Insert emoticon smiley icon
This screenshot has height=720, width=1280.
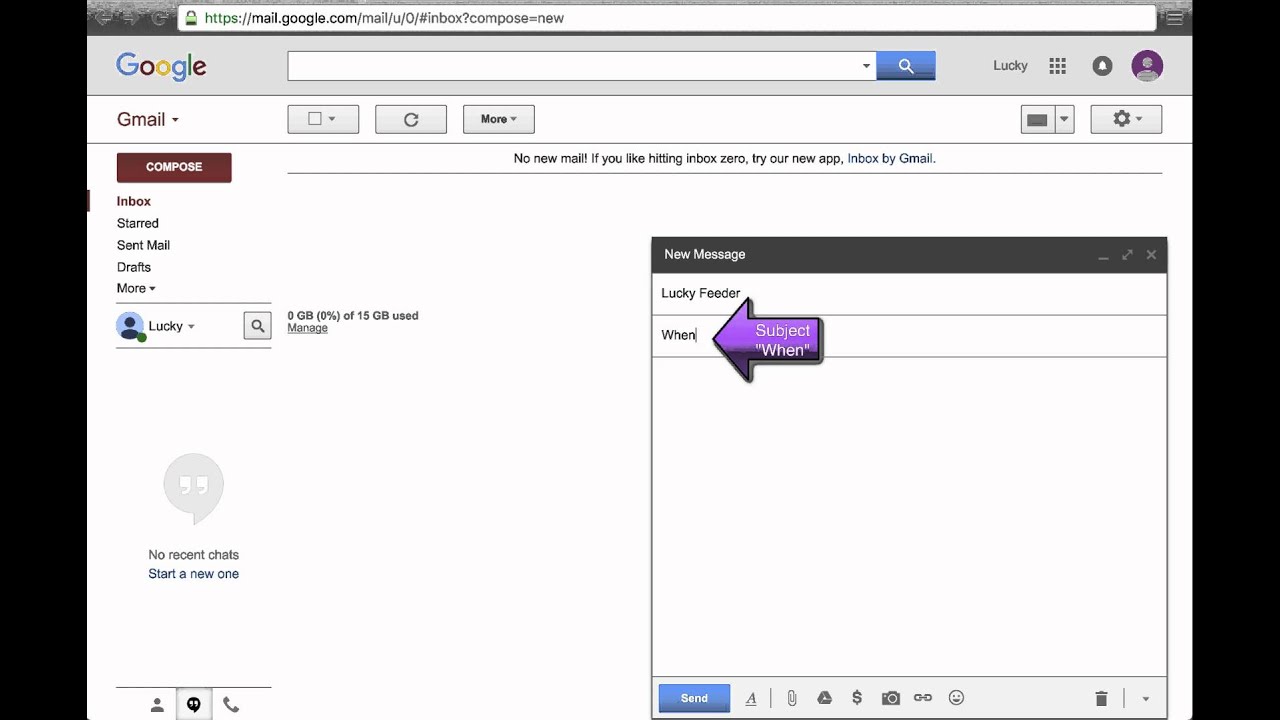tap(956, 698)
